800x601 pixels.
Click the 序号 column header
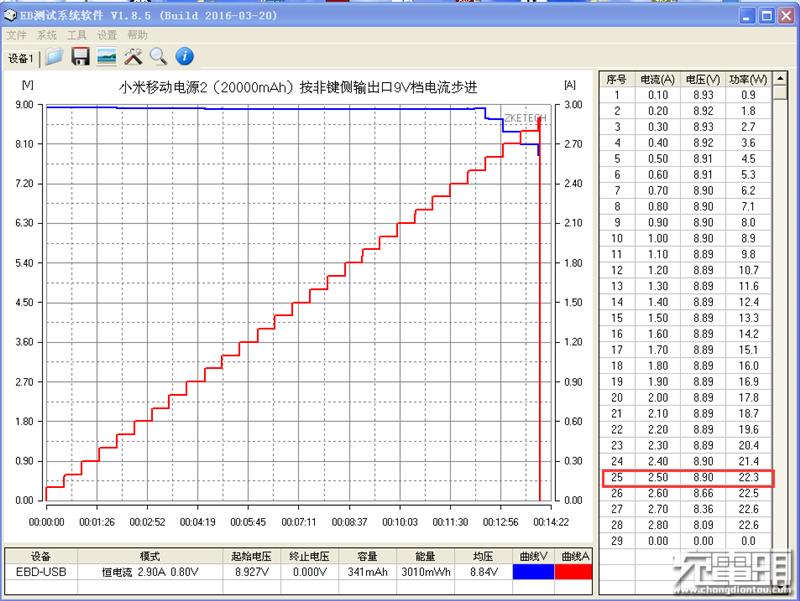tap(616, 79)
